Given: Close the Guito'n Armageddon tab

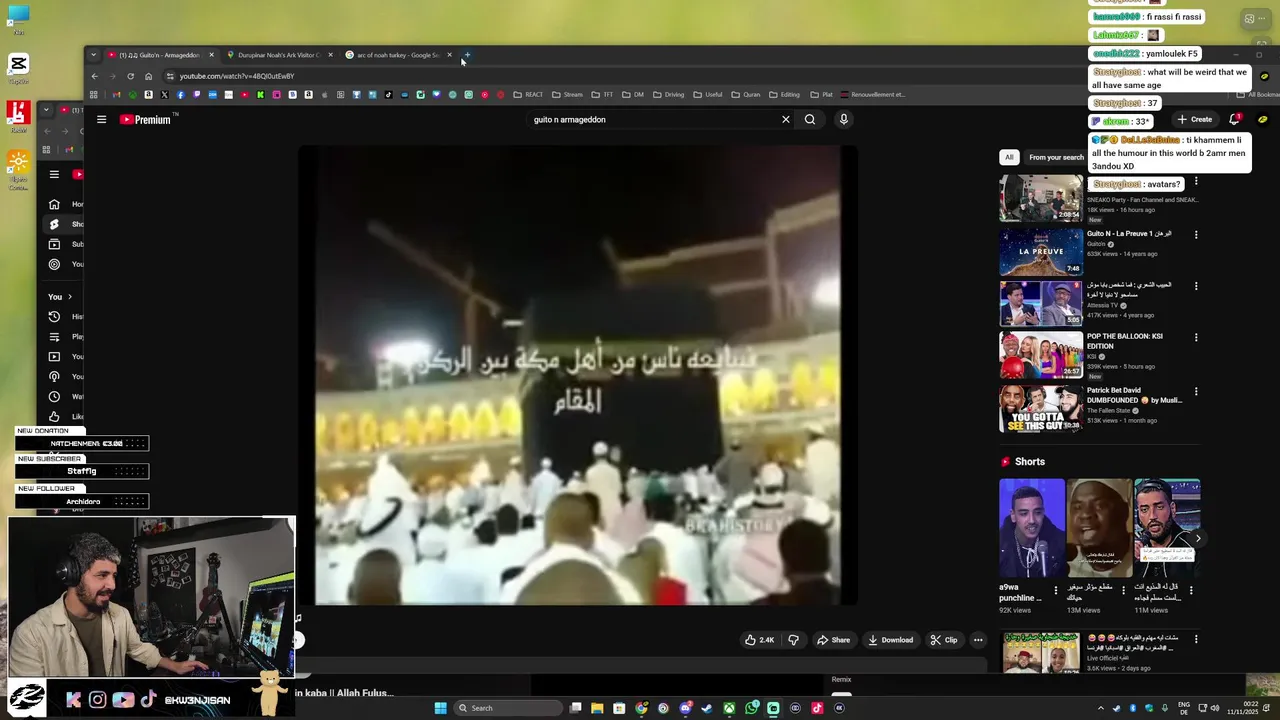Looking at the screenshot, I should [x=211, y=55].
